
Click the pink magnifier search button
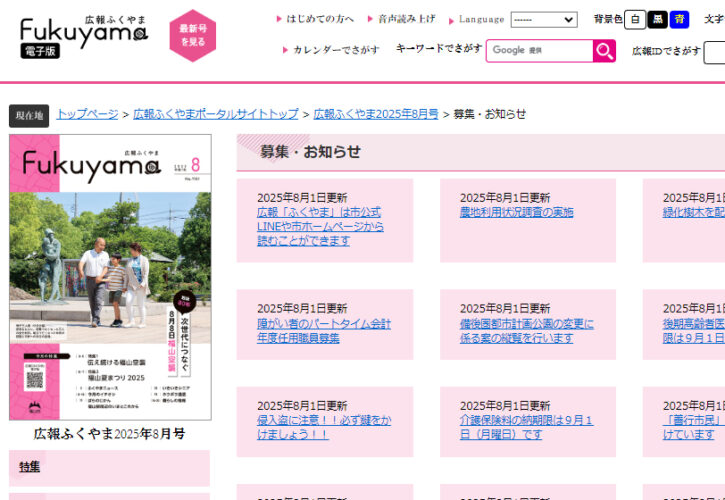(x=604, y=50)
